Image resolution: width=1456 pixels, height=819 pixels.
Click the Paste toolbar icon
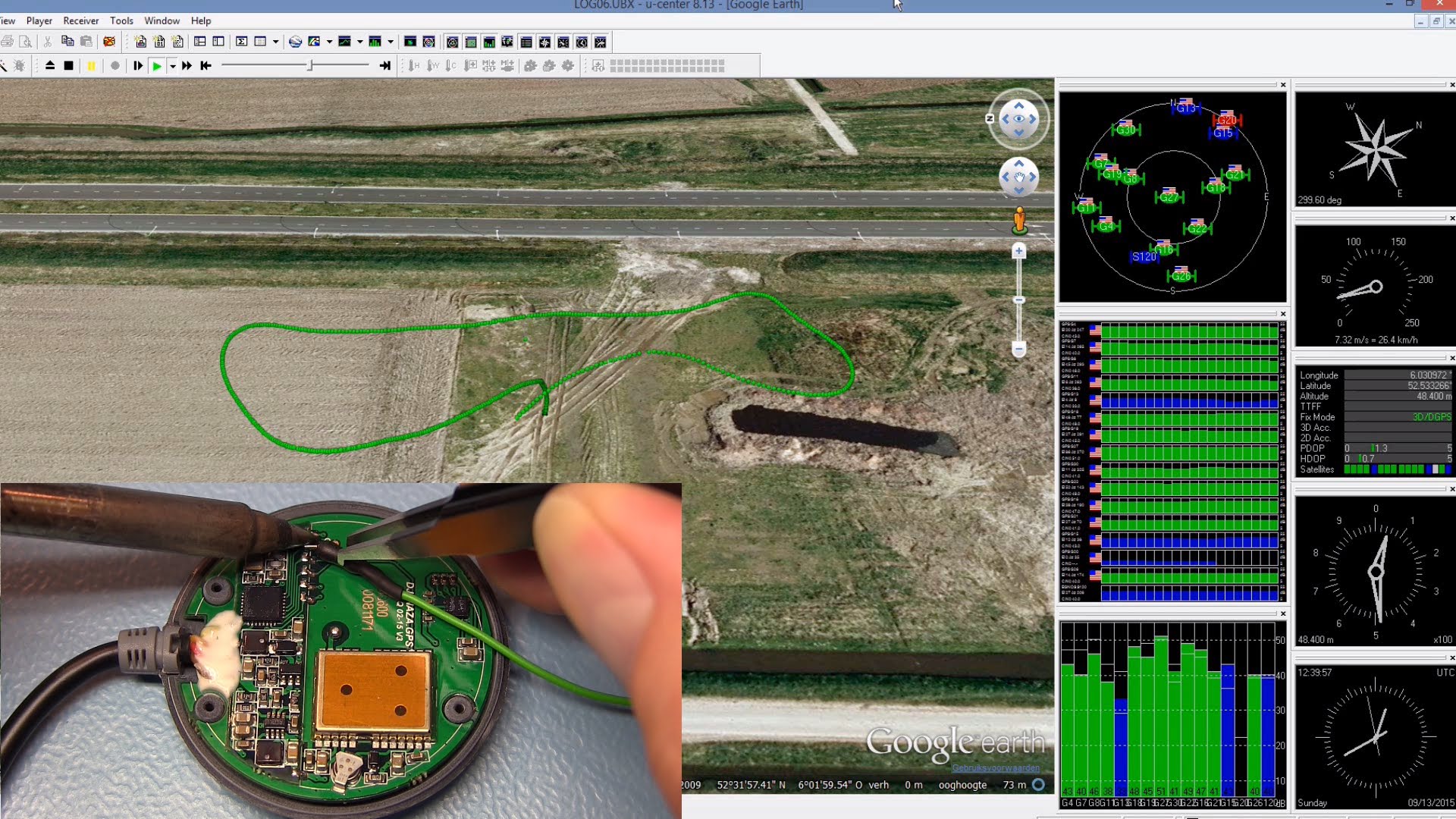click(x=86, y=42)
